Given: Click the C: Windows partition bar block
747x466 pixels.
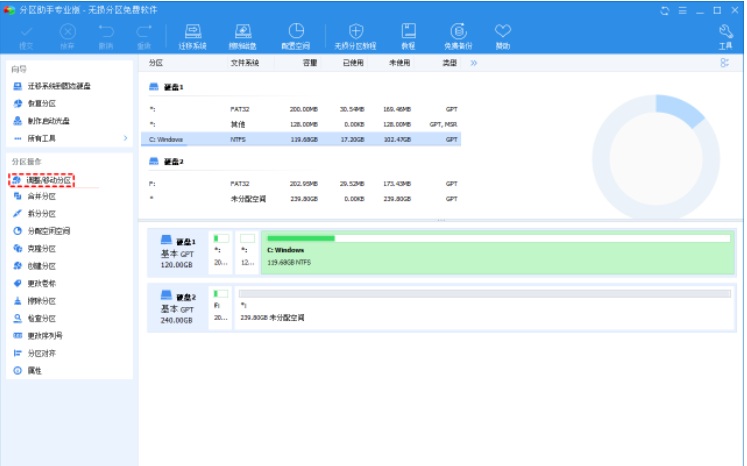Looking at the screenshot, I should pyautogui.click(x=496, y=251).
